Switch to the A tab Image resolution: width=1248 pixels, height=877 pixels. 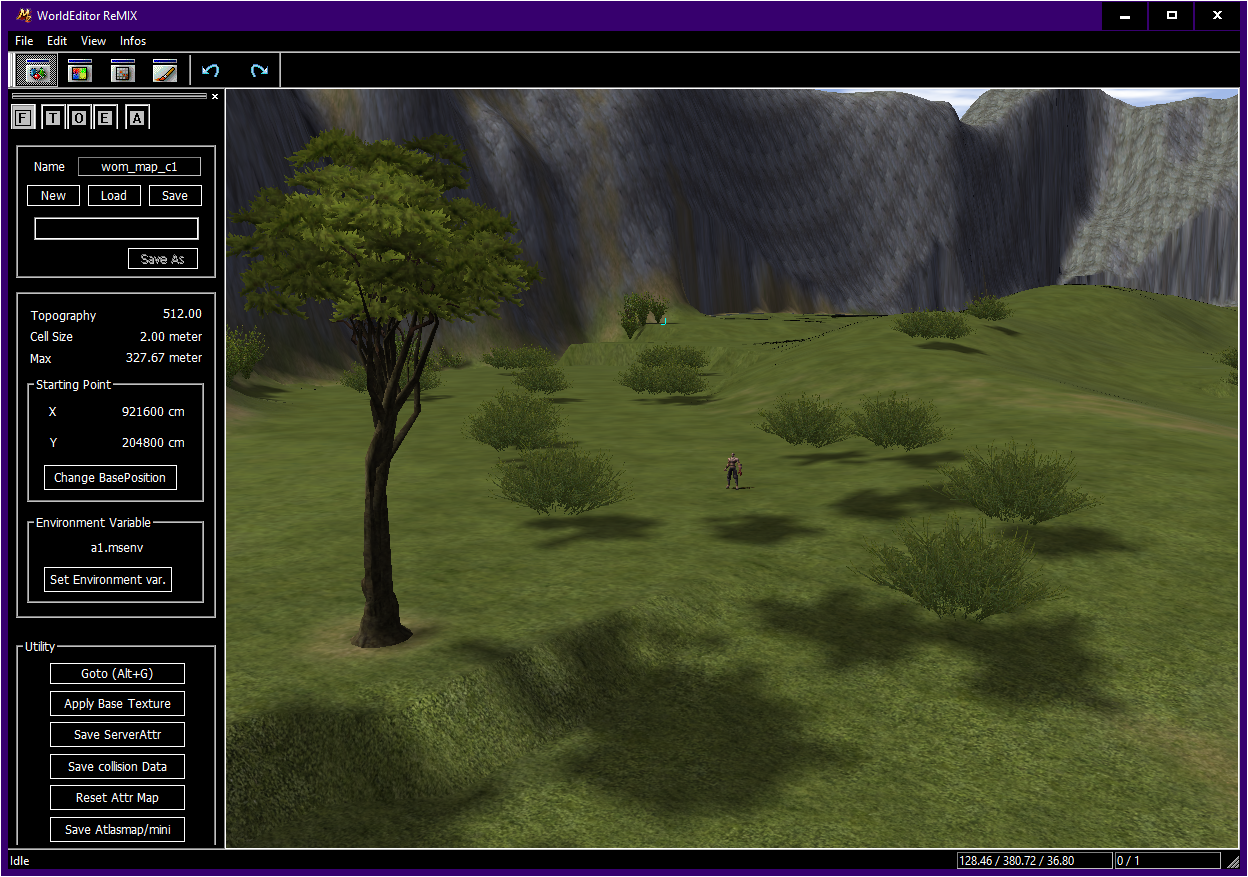(x=137, y=117)
